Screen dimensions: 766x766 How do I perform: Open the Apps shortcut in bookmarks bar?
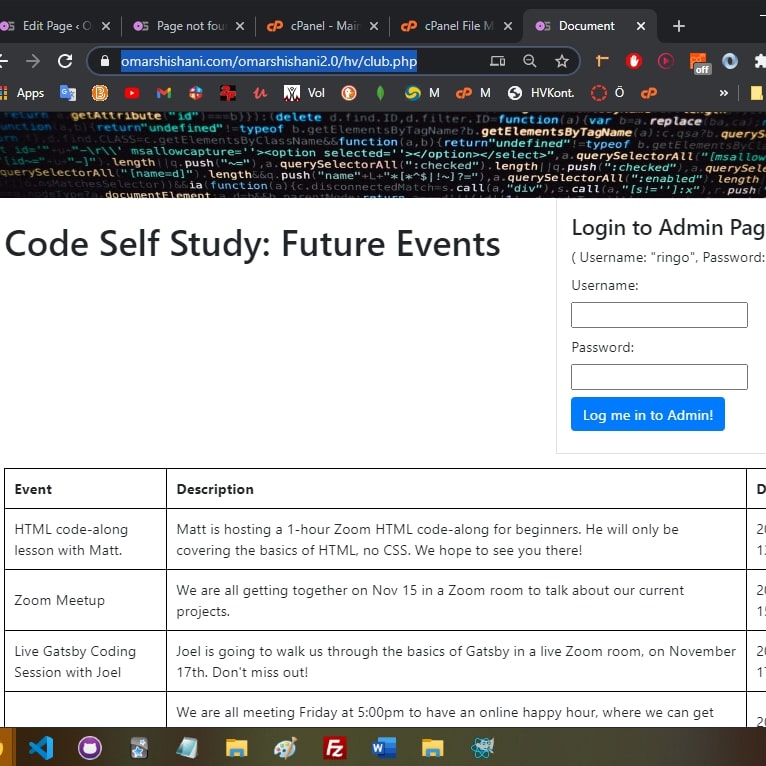coord(22,93)
